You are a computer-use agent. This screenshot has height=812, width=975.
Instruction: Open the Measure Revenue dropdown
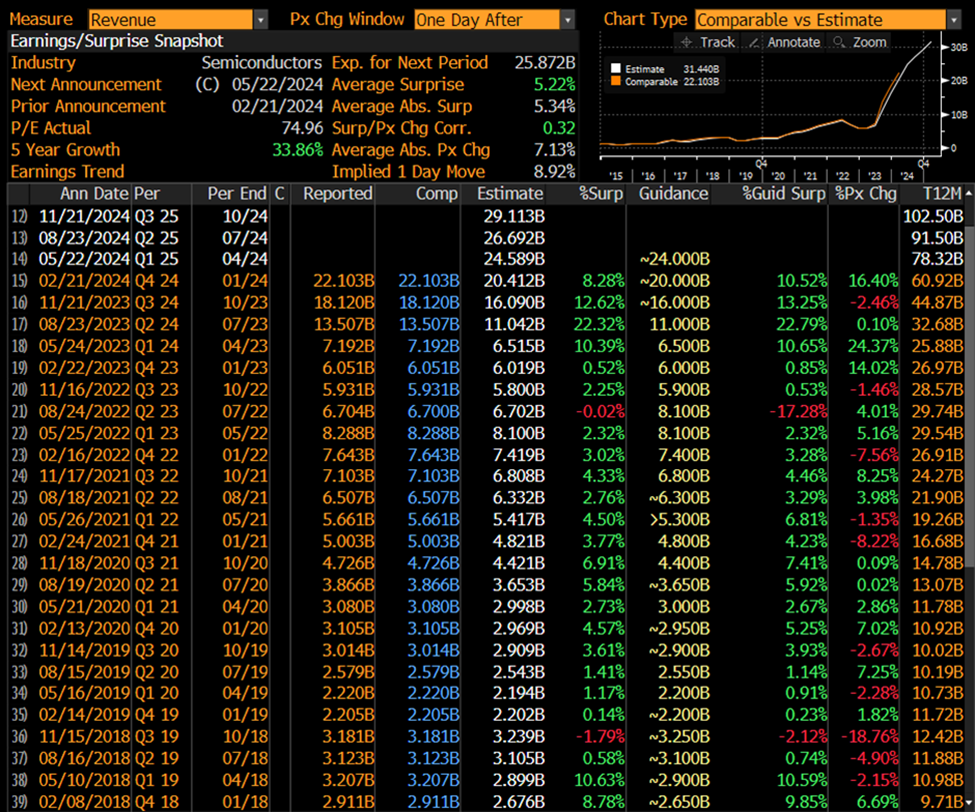pos(260,19)
